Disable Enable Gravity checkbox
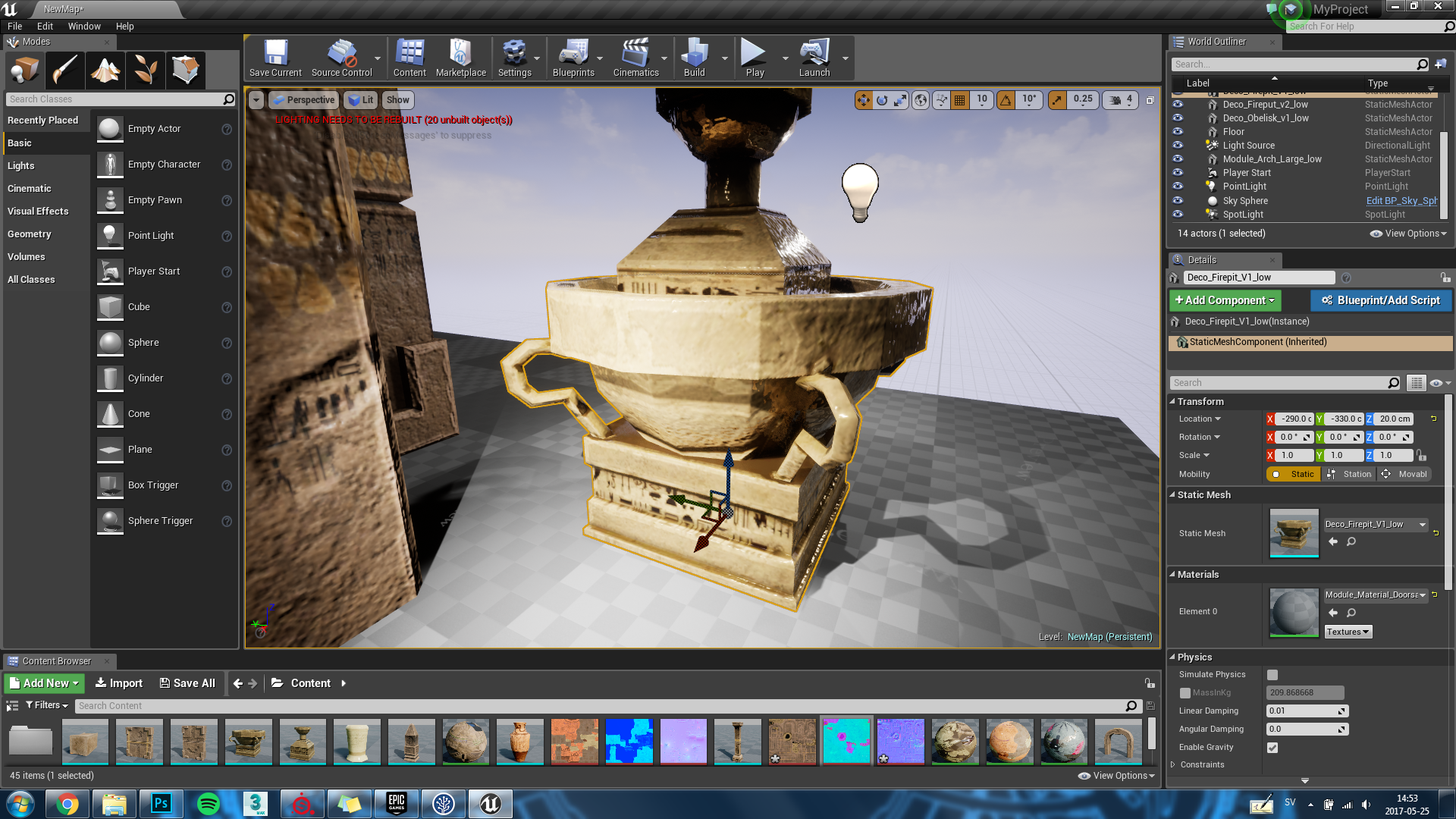The width and height of the screenshot is (1456, 819). click(1272, 747)
